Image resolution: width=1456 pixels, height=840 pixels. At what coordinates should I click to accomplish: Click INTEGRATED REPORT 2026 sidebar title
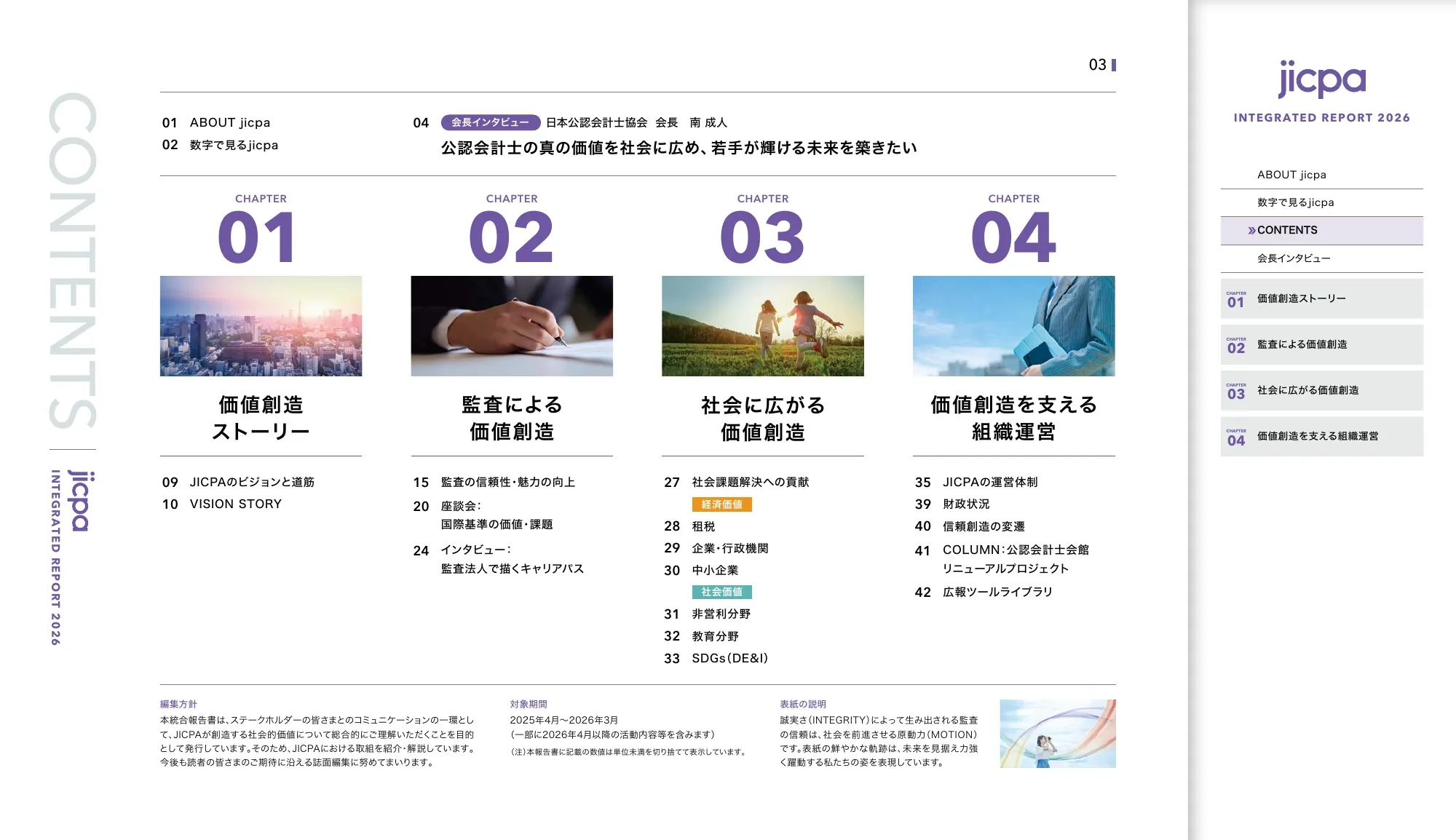[1321, 118]
